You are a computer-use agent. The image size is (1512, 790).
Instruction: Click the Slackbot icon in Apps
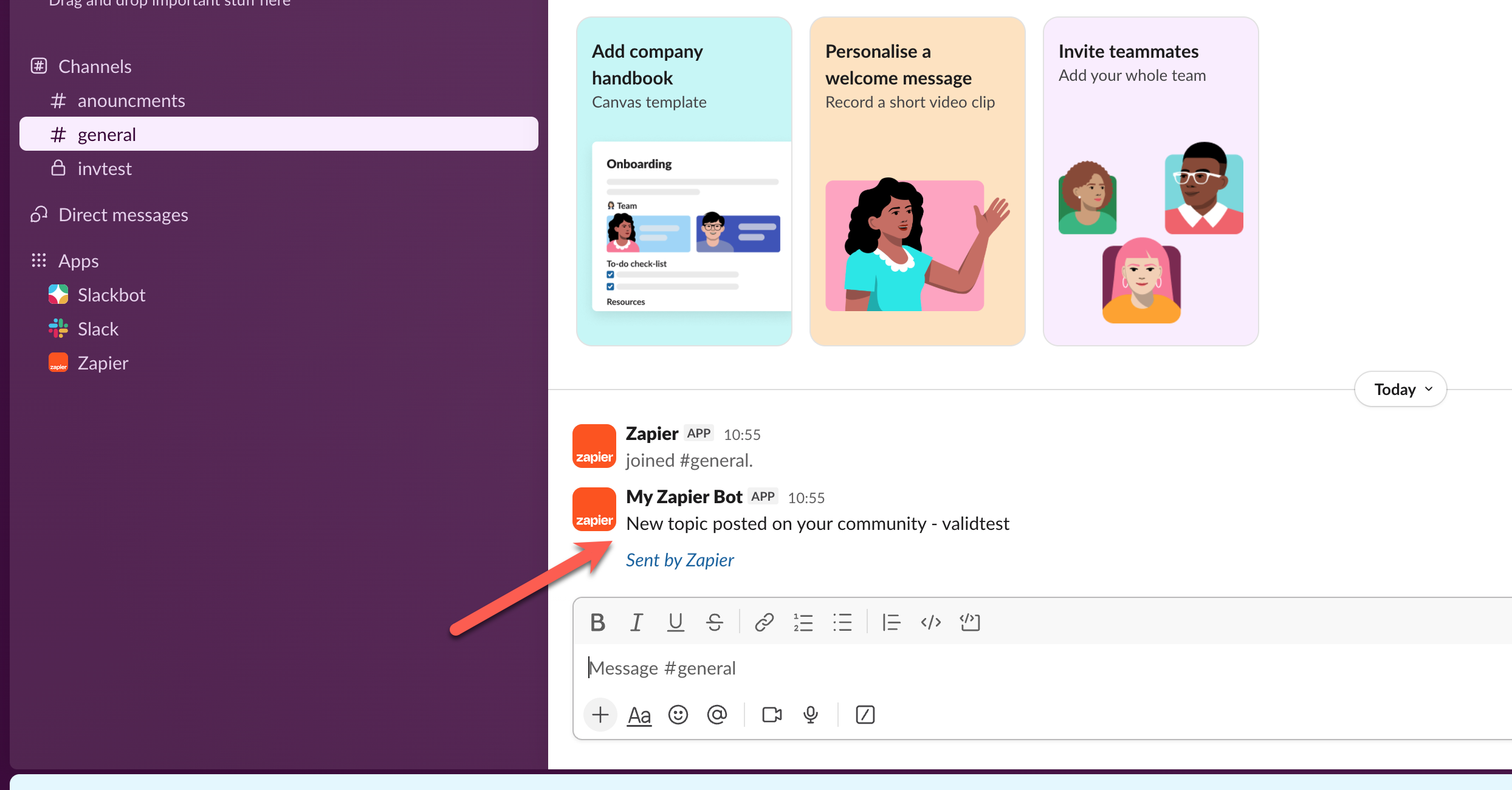point(58,295)
